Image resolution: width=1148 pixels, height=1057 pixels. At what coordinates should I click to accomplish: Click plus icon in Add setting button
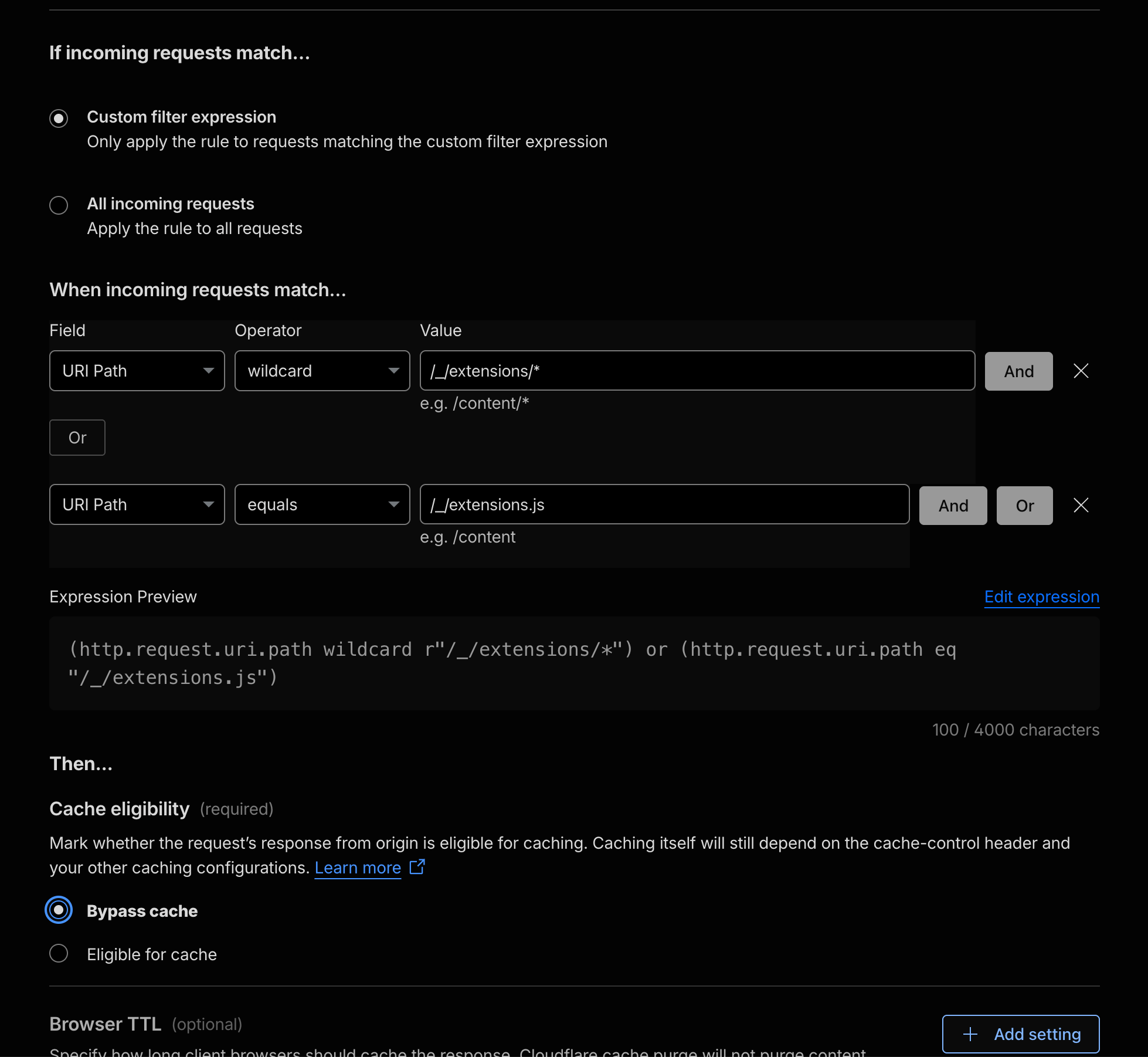coord(970,1034)
